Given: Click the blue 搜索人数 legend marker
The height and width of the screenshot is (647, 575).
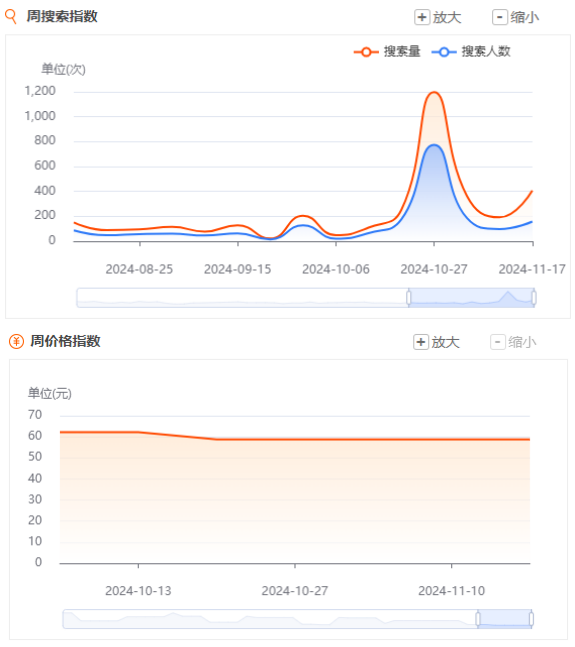Looking at the screenshot, I should click(443, 52).
